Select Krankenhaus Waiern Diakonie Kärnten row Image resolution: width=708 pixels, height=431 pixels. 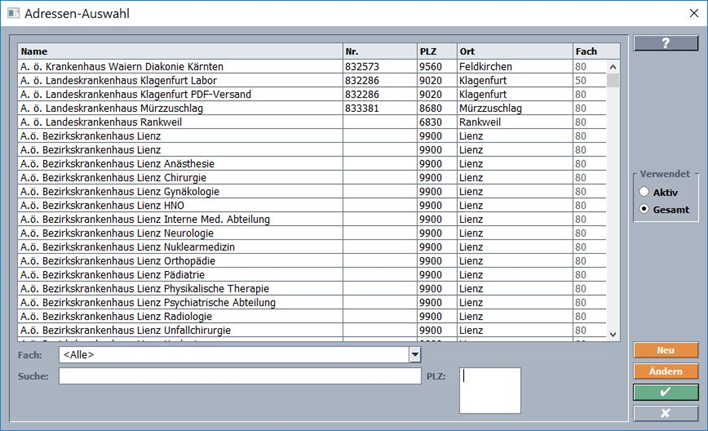point(312,66)
